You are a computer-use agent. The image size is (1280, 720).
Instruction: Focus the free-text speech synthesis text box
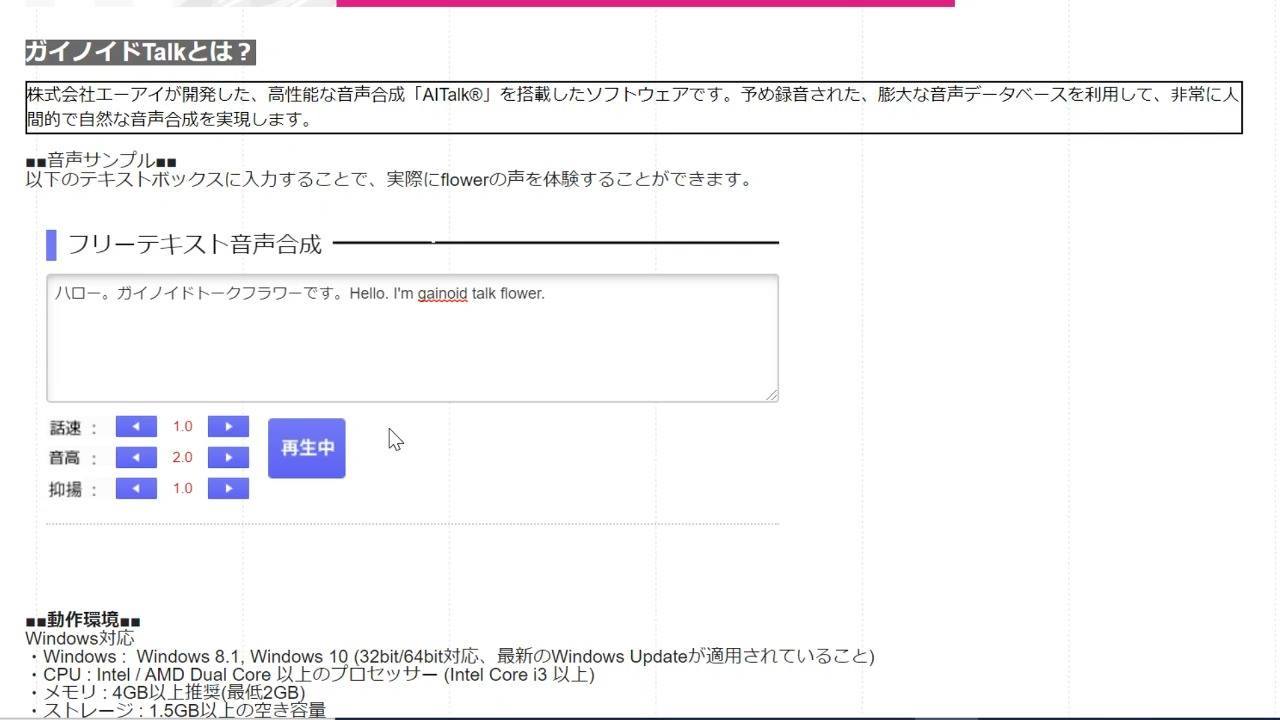pos(412,338)
